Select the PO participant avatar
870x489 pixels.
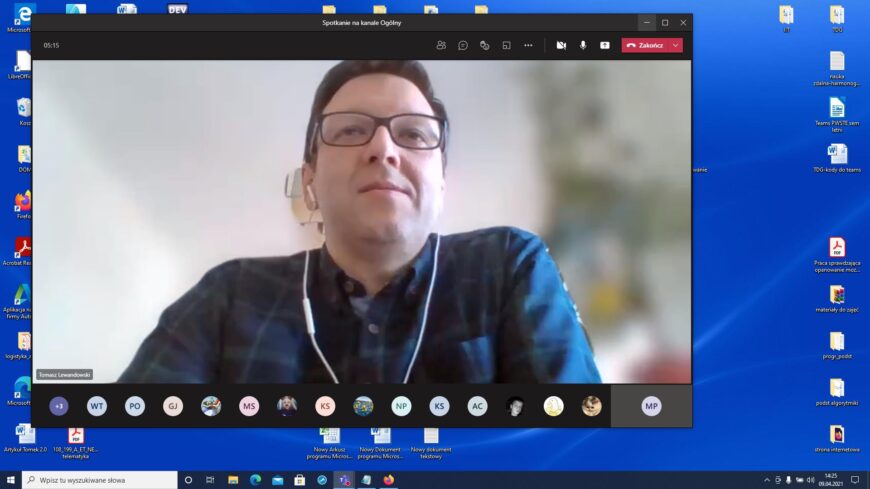pyautogui.click(x=135, y=406)
